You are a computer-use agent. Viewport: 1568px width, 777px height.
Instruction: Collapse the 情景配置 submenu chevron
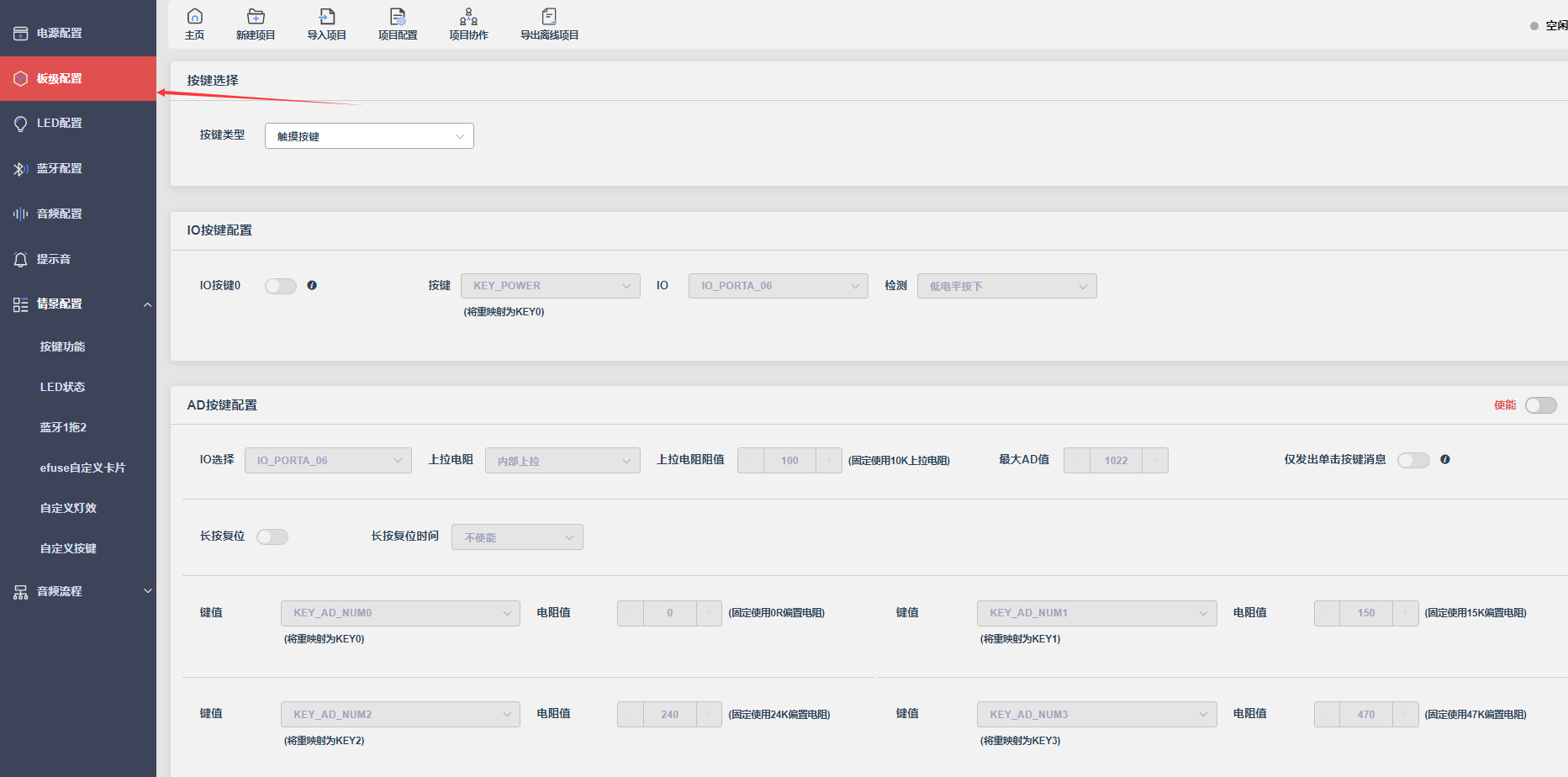pos(148,304)
